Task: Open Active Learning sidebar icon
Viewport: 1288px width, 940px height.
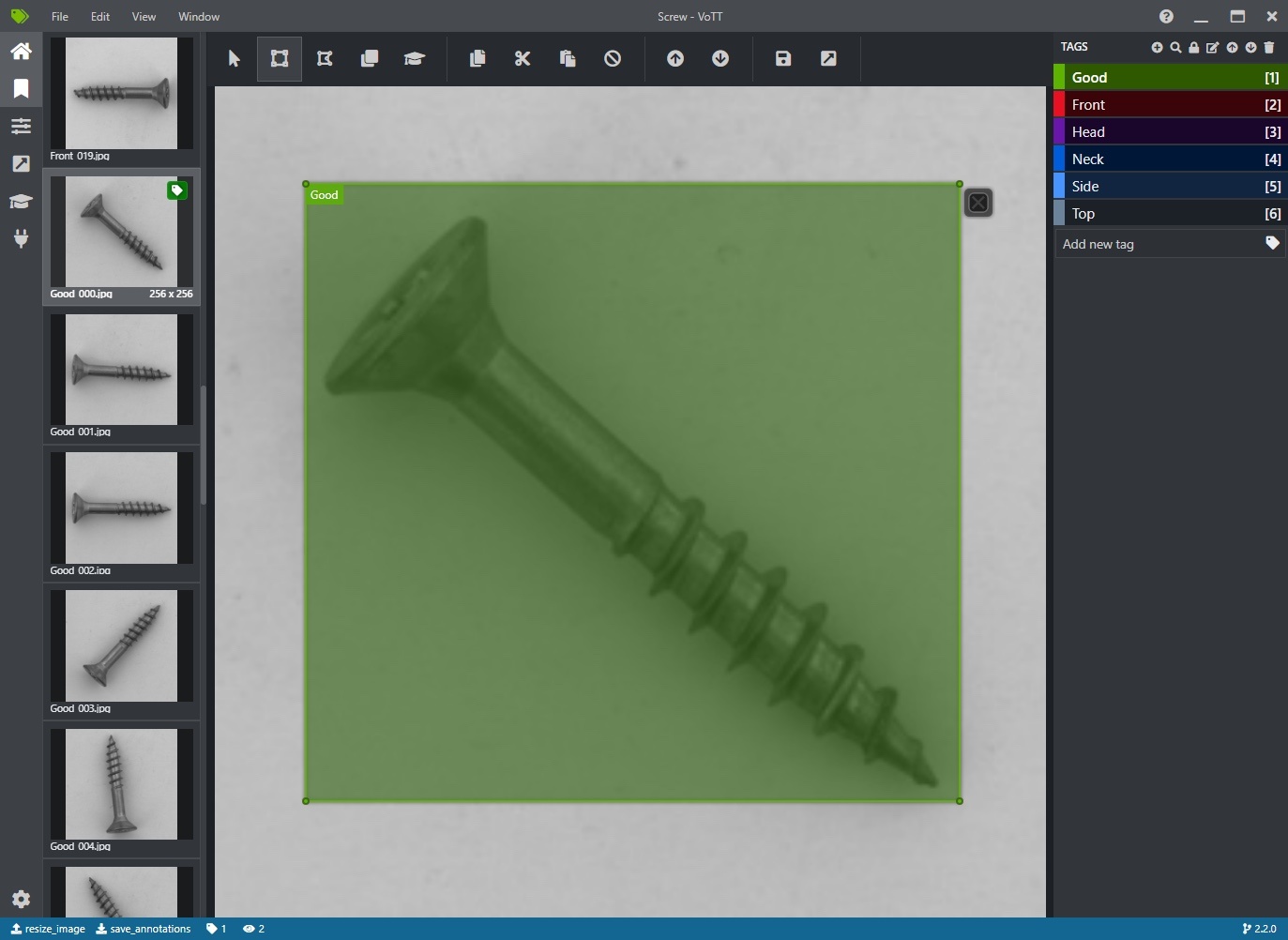Action: 21,201
